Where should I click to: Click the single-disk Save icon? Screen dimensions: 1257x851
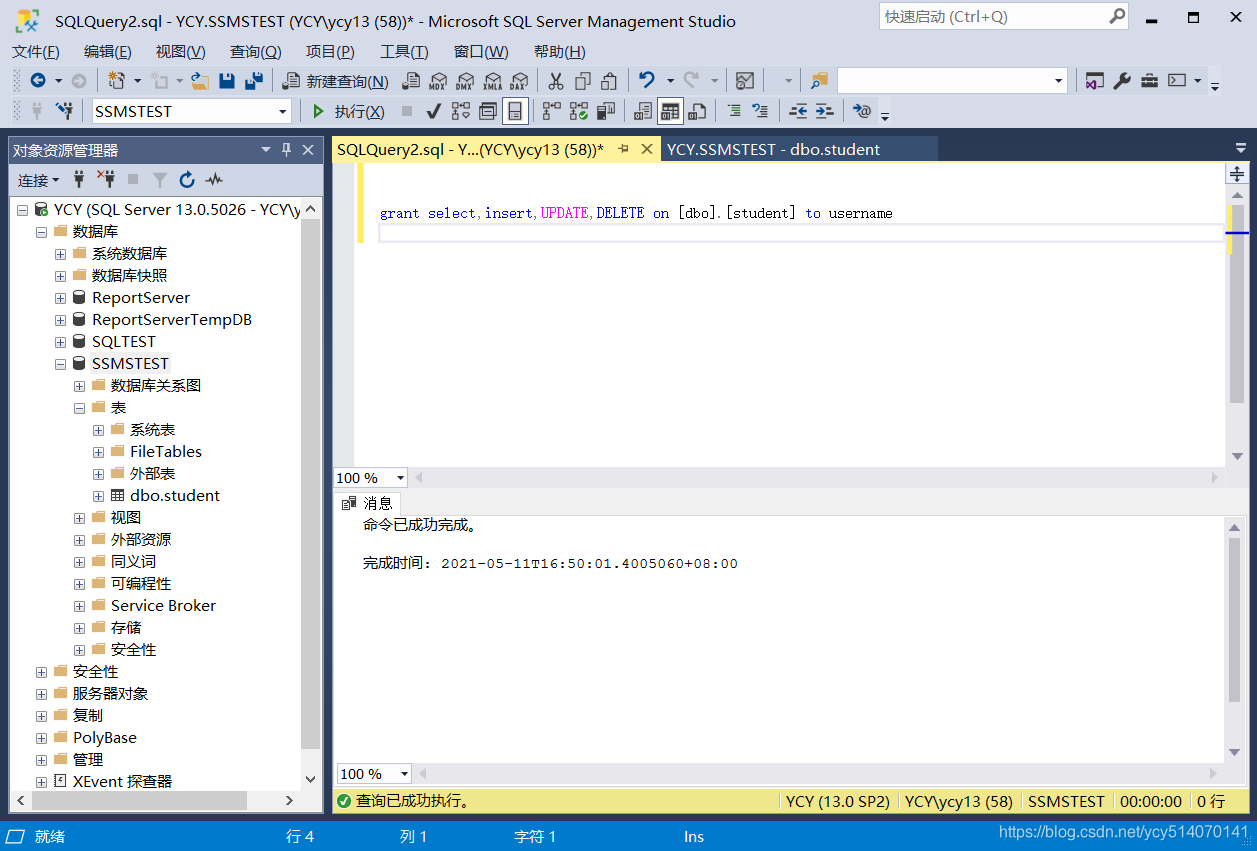[226, 81]
